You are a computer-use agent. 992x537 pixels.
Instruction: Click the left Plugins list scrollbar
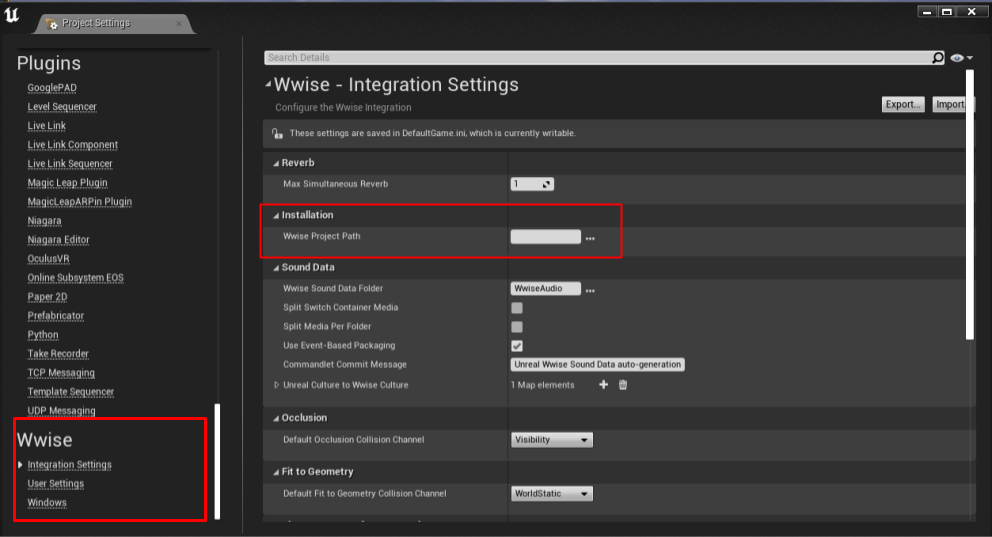(x=218, y=461)
